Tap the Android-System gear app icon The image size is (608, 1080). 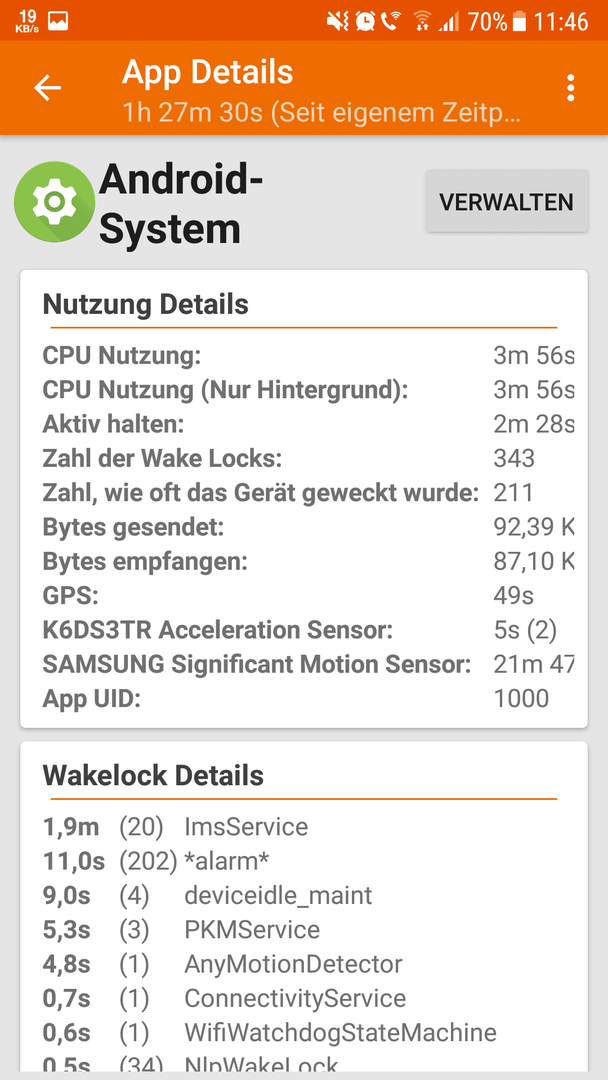pos(54,201)
